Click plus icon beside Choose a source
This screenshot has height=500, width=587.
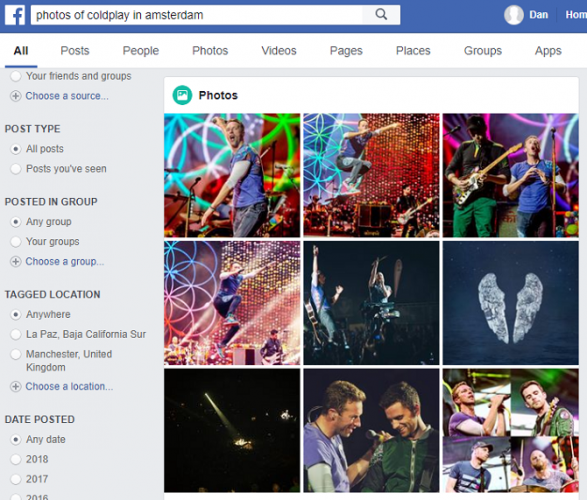coord(15,96)
